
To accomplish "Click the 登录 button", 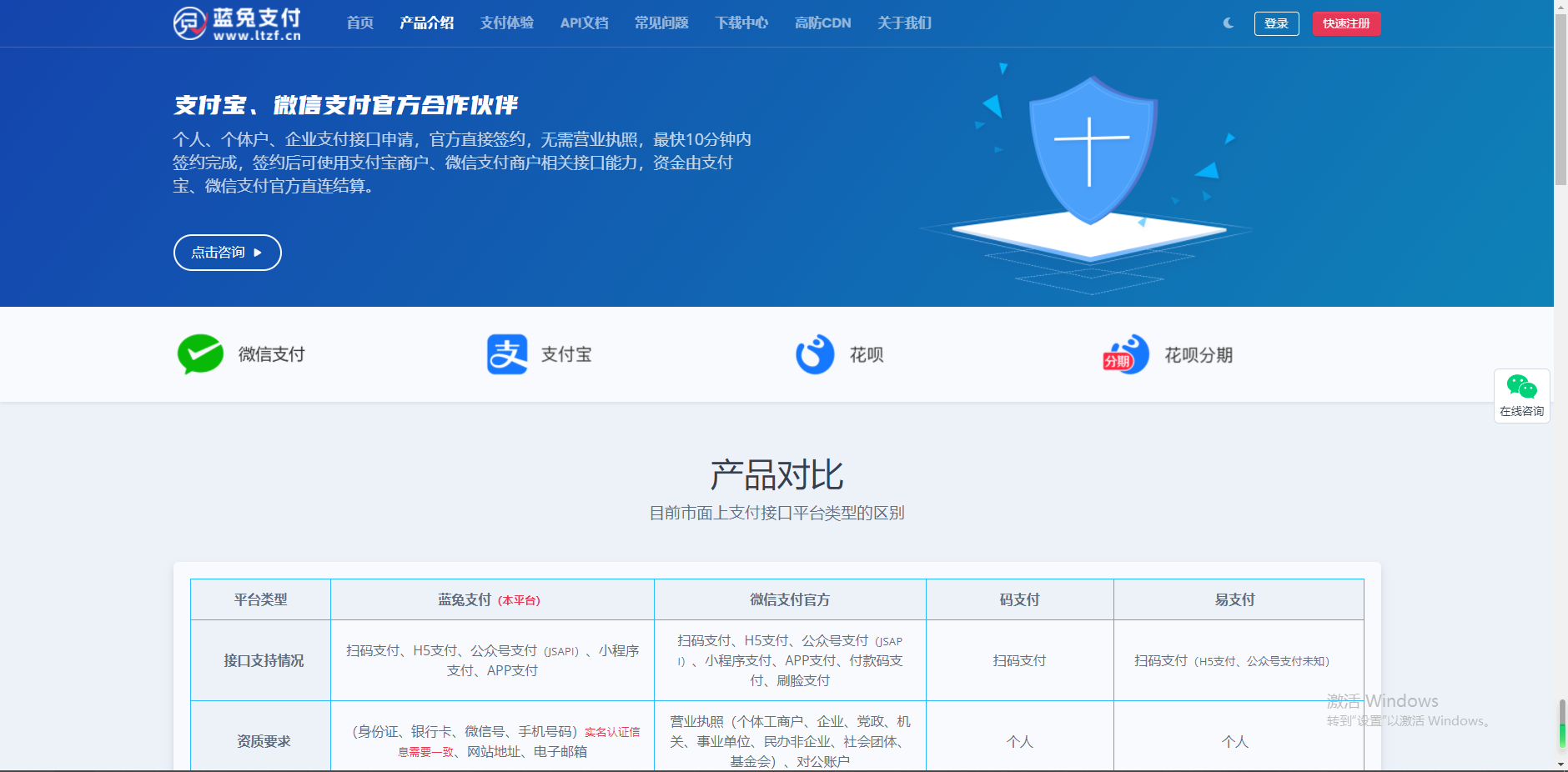I will [x=1277, y=23].
